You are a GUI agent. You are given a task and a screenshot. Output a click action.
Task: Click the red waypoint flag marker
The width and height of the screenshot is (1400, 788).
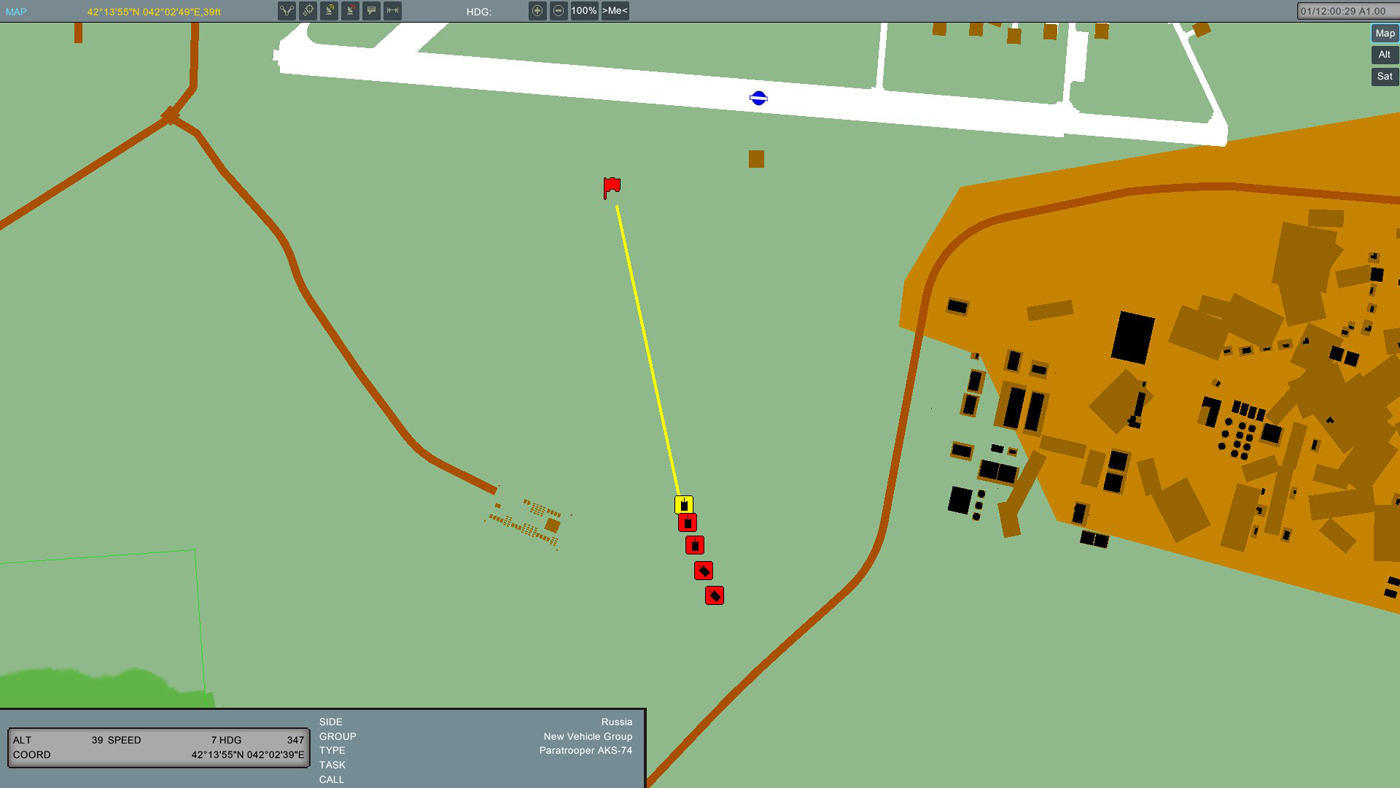pos(612,187)
